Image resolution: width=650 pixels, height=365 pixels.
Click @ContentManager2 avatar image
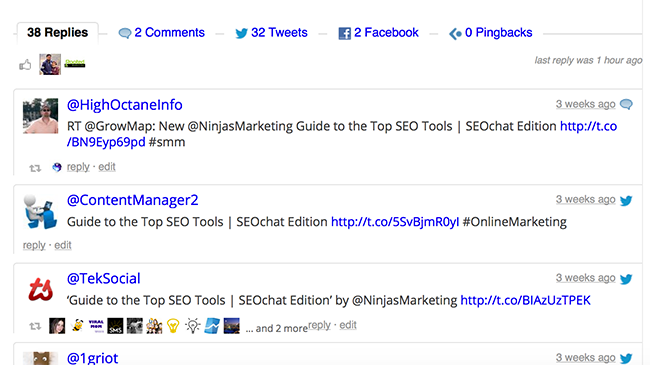tap(40, 212)
